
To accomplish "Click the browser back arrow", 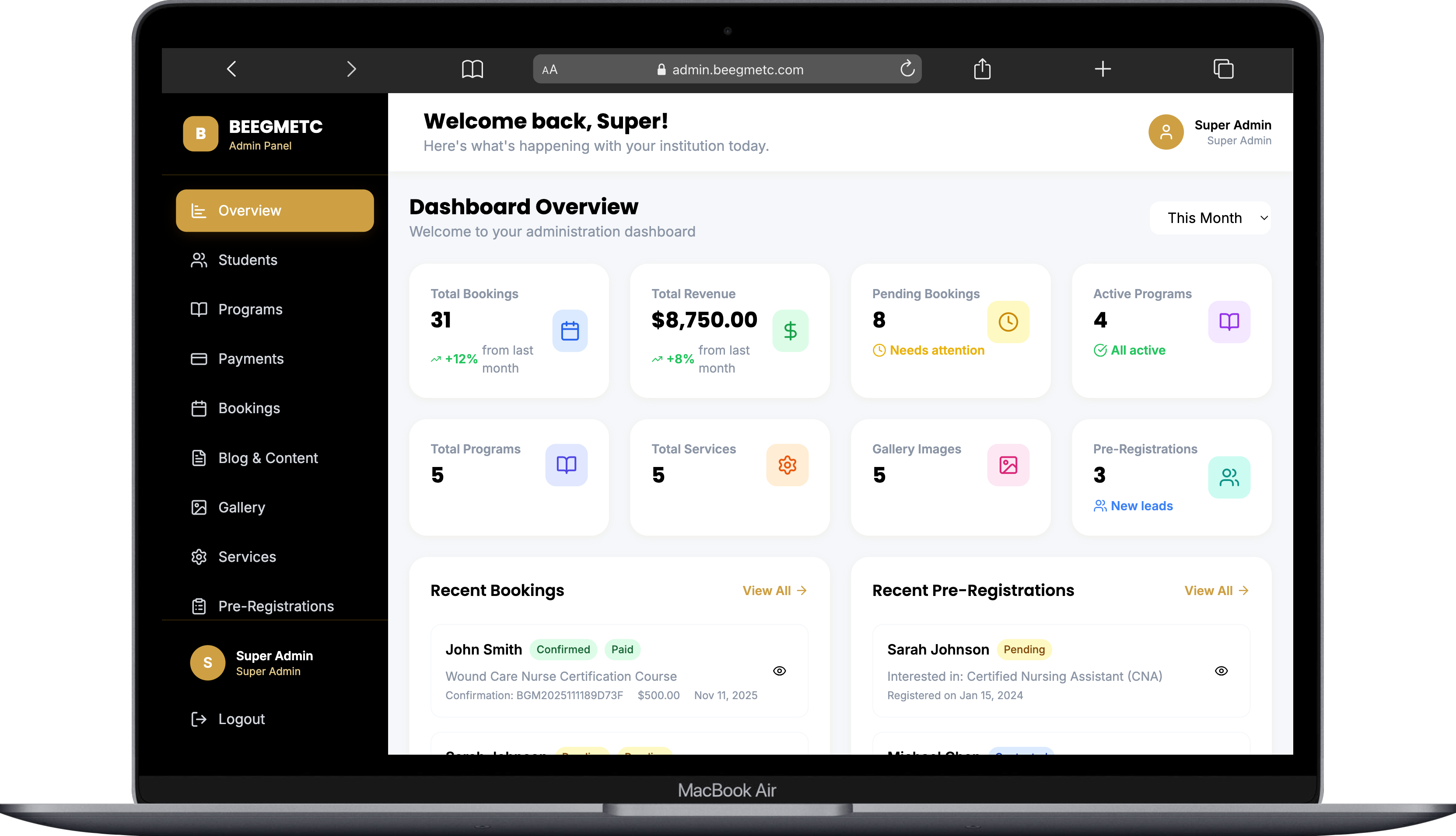I will click(x=231, y=69).
